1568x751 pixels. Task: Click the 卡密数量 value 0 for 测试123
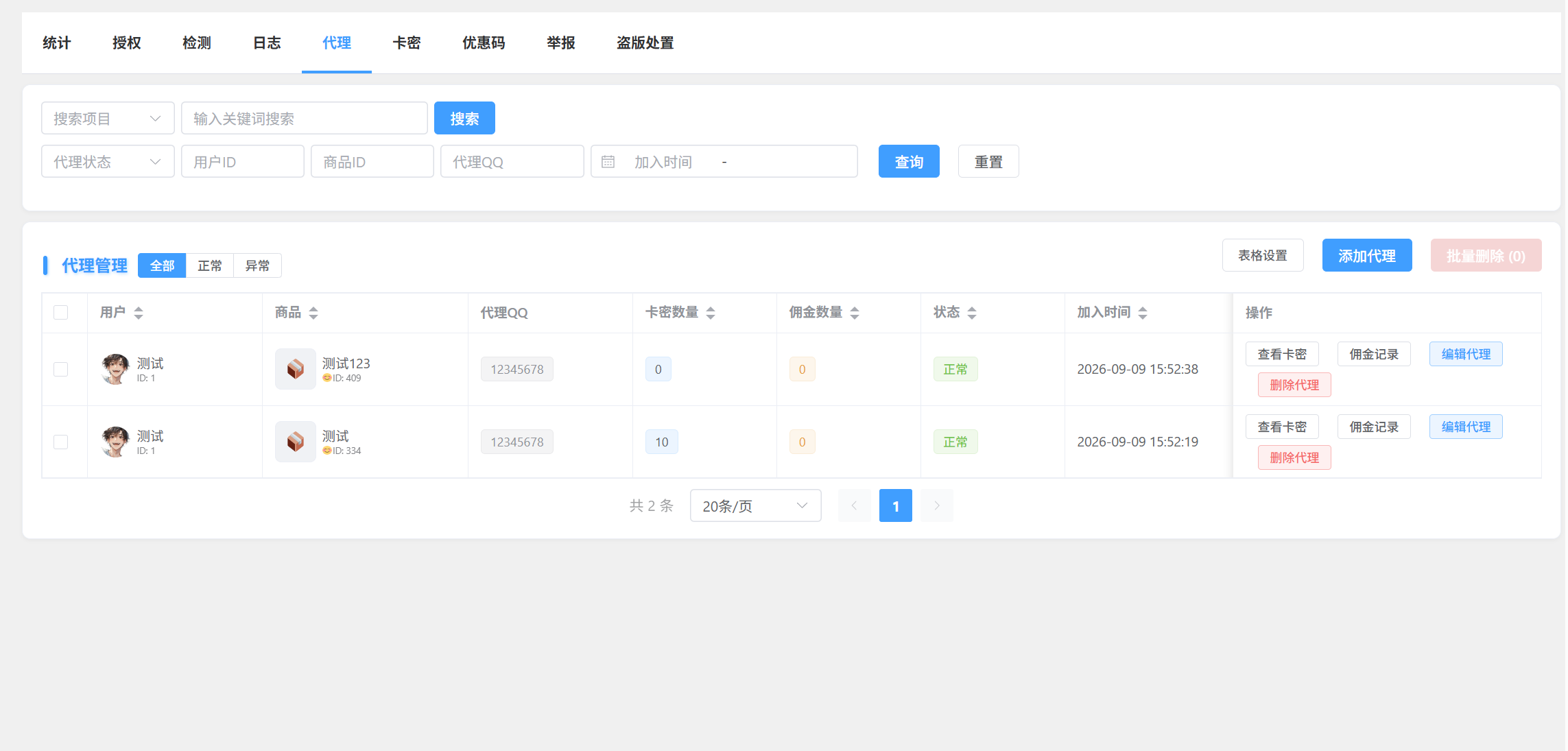click(x=658, y=369)
